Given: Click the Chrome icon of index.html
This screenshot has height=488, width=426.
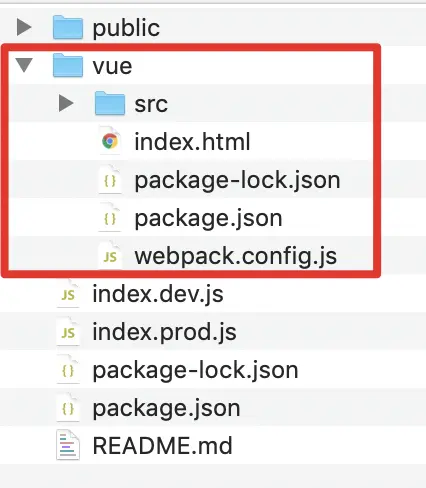Looking at the screenshot, I should (x=110, y=141).
